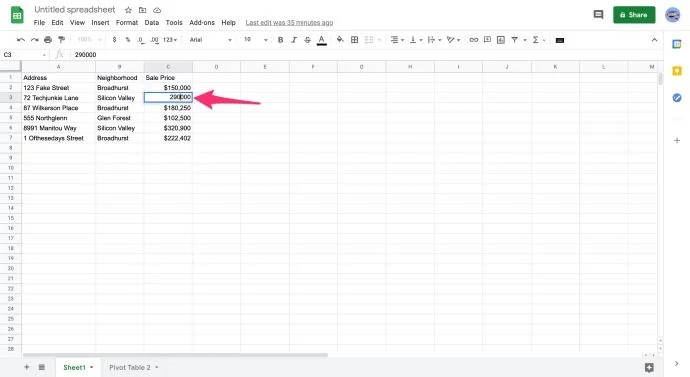Open the text color picker
This screenshot has width=690, height=377.
(322, 40)
